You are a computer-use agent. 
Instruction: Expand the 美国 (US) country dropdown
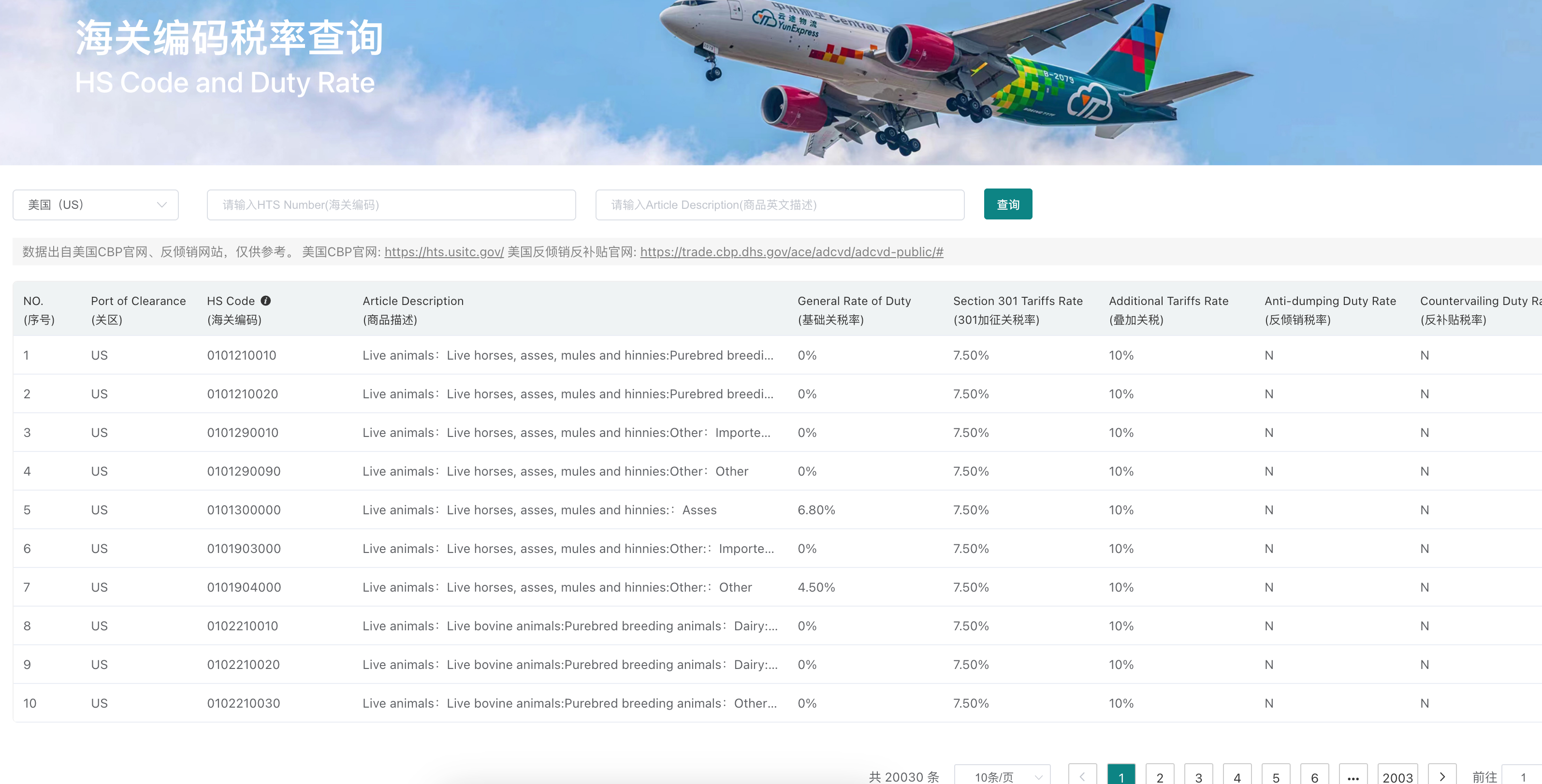tap(96, 204)
